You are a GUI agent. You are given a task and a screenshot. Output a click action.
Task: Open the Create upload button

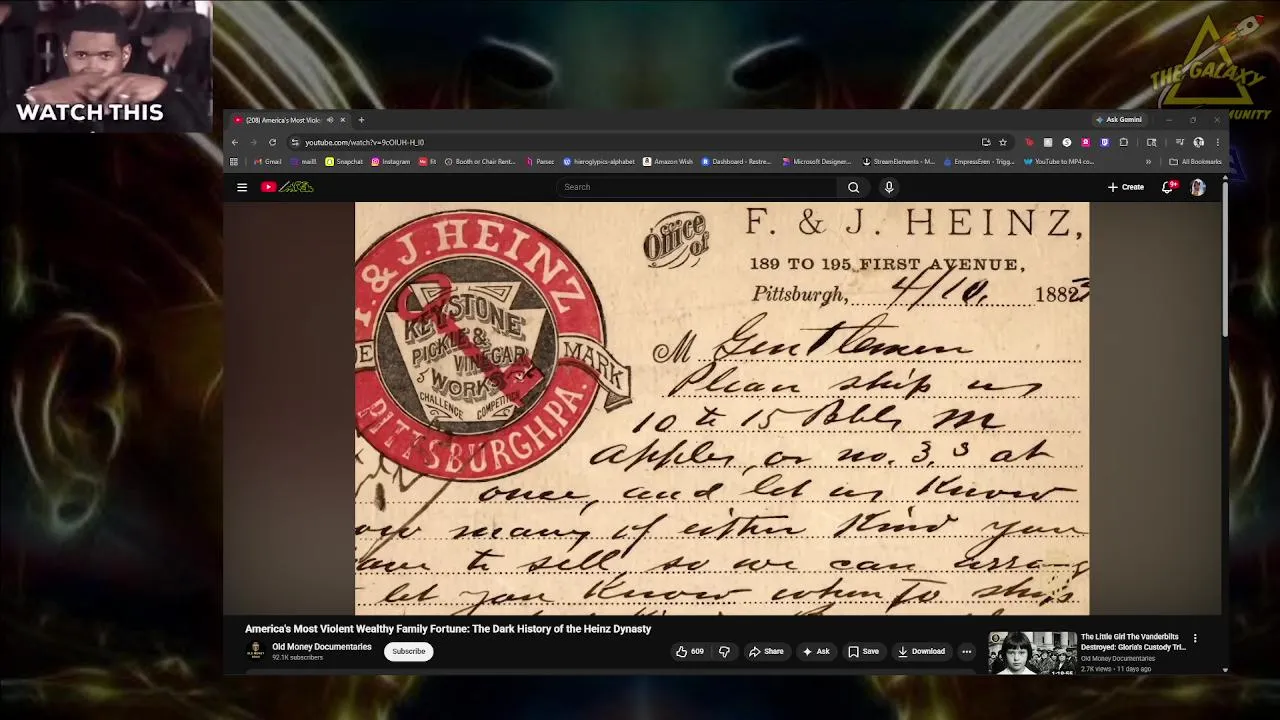coord(1126,187)
